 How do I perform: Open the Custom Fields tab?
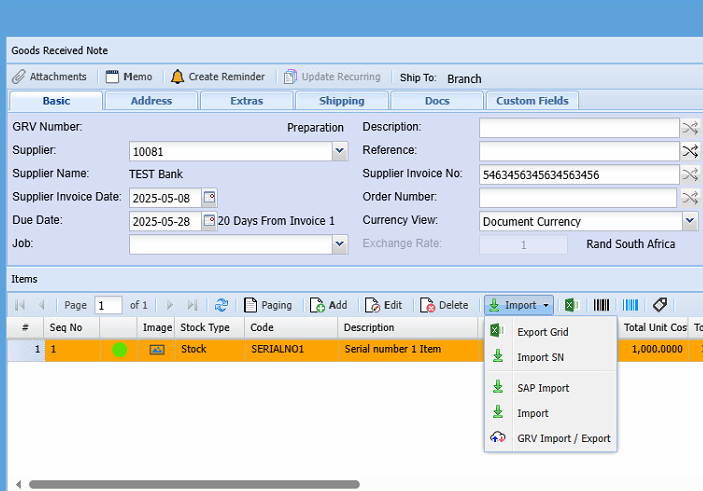532,101
